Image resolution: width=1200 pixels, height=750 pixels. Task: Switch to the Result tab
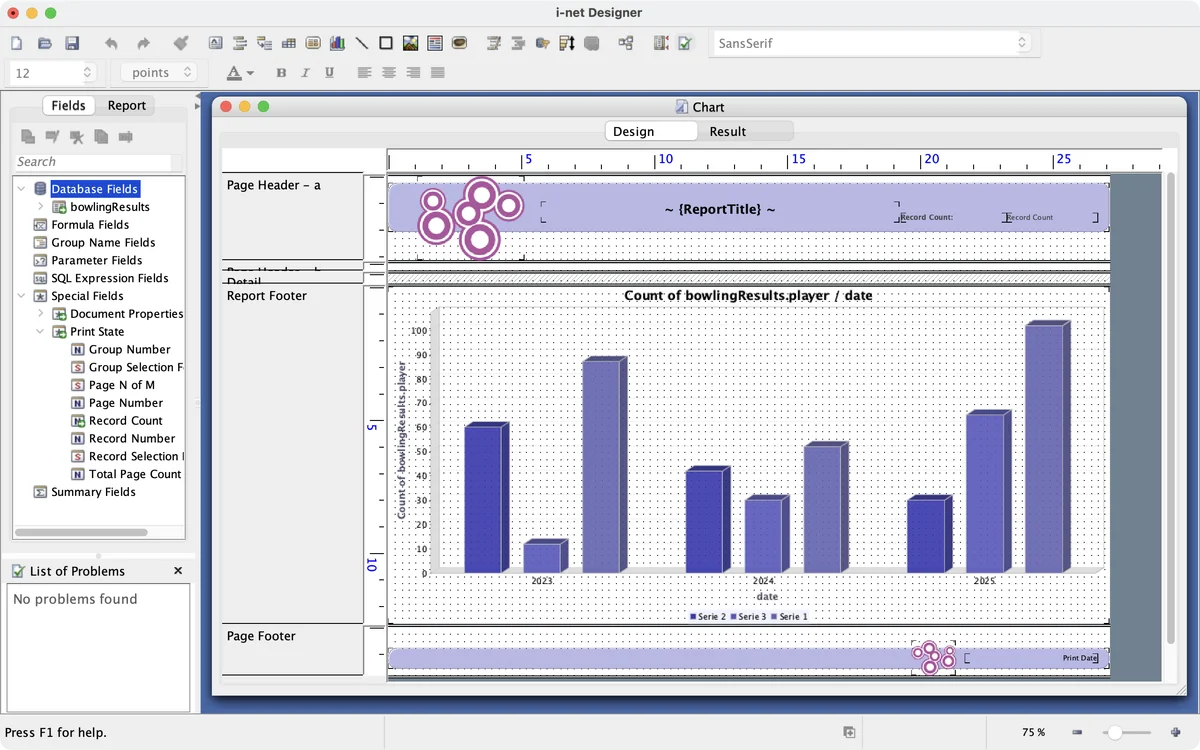(x=727, y=131)
